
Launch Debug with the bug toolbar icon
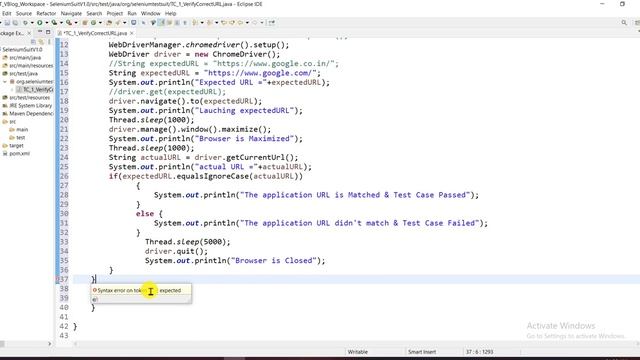25,23
